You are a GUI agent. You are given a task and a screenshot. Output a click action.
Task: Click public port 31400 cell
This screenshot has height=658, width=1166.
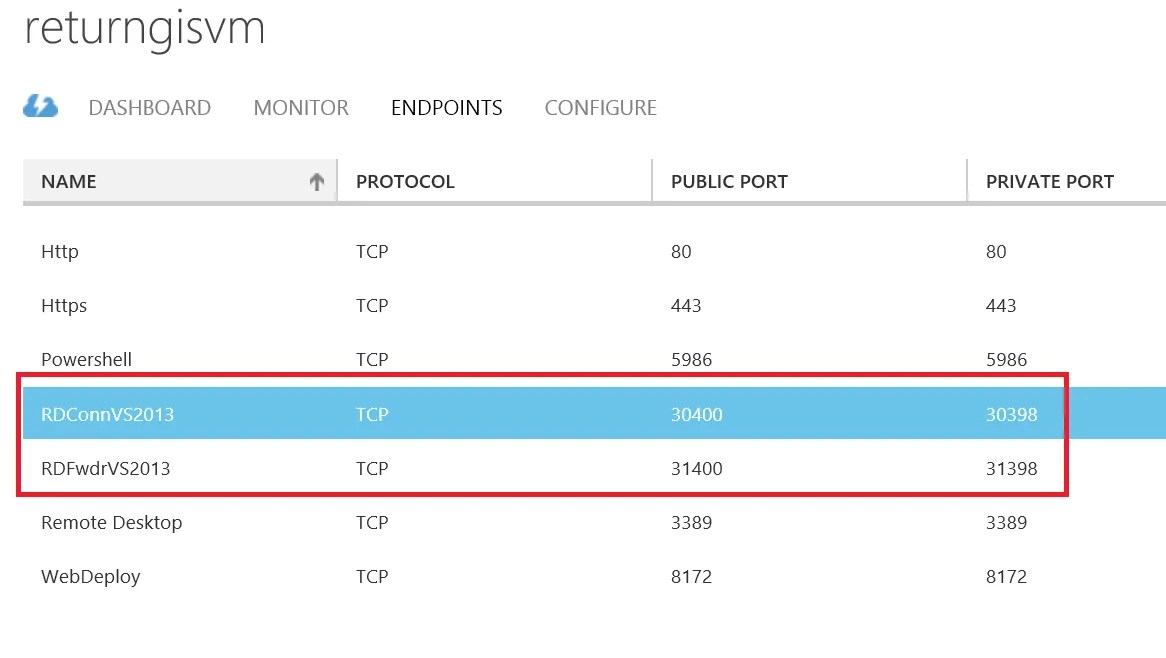click(x=697, y=468)
